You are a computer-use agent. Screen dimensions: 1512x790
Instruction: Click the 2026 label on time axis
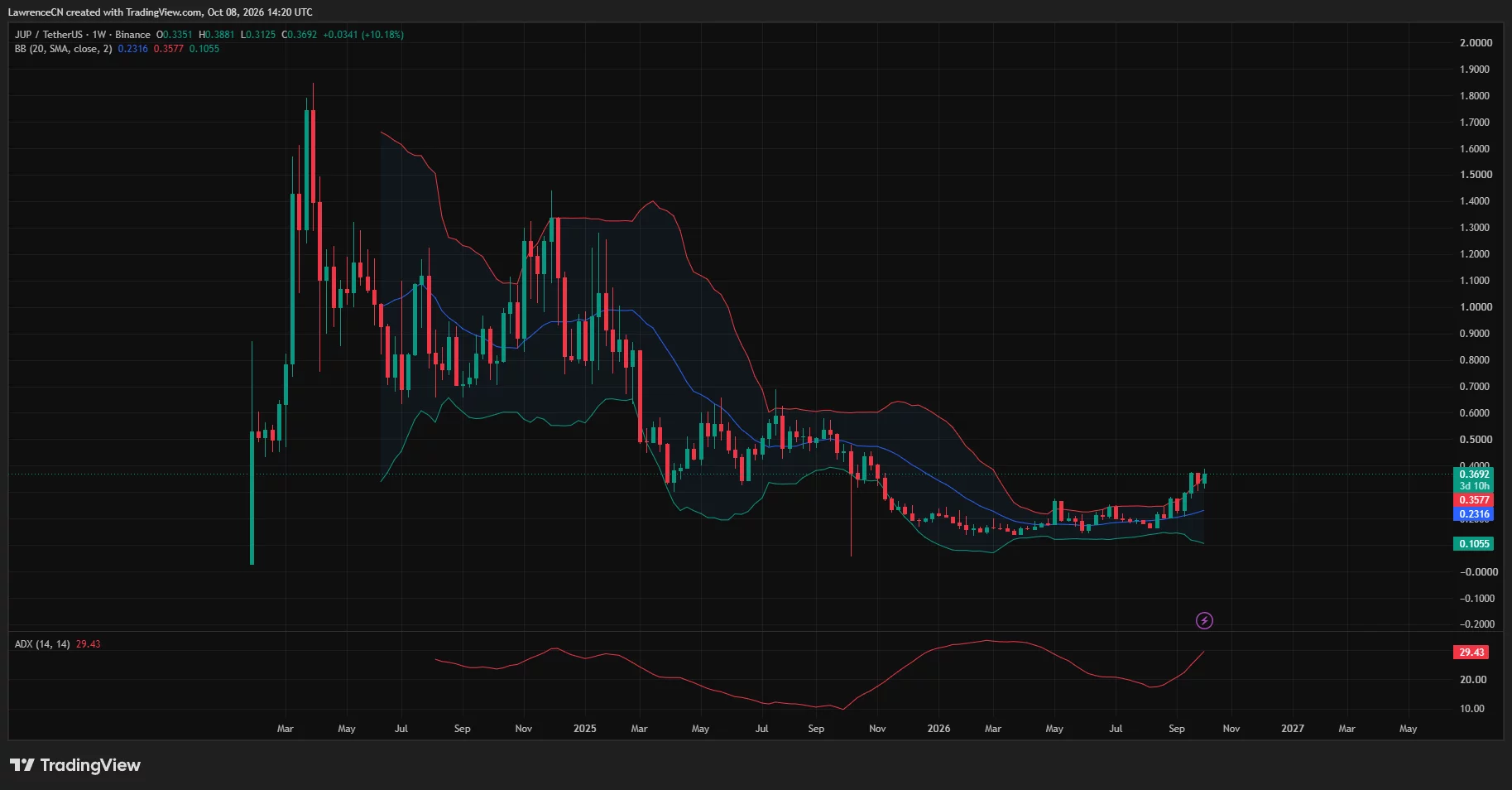(x=938, y=729)
